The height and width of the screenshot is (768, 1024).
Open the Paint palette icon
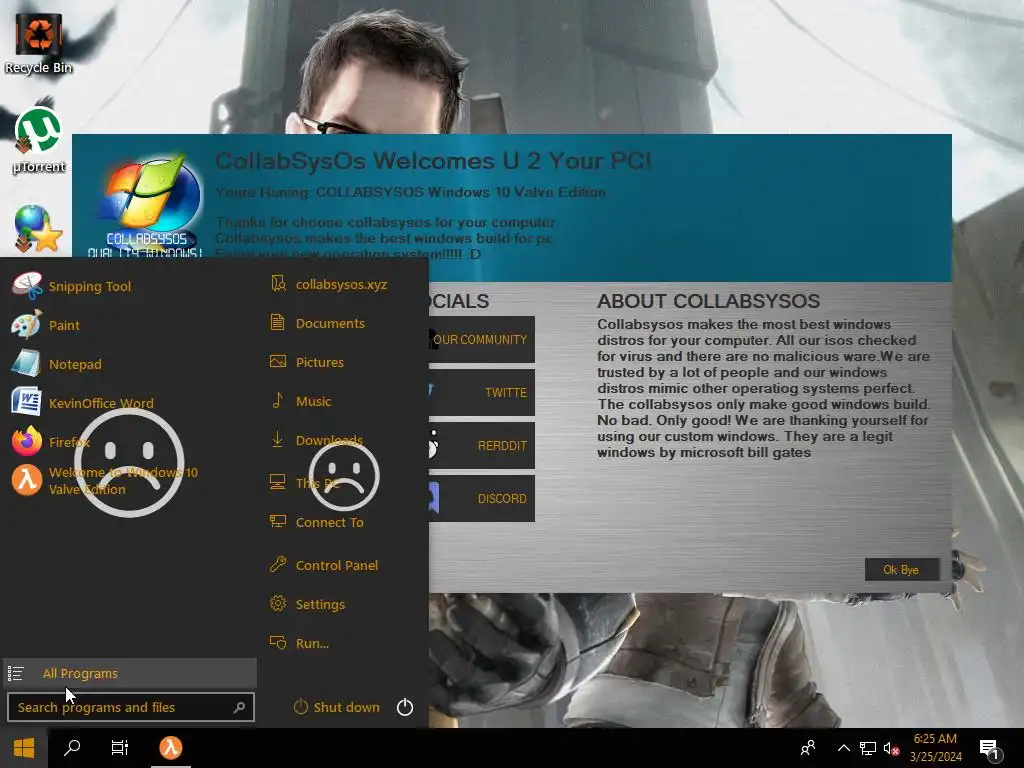pyautogui.click(x=27, y=325)
